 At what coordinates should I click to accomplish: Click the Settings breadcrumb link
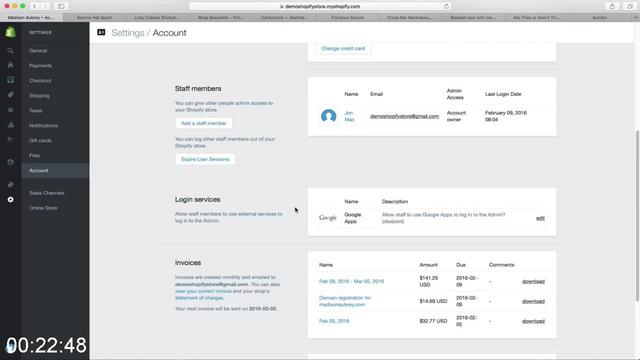tap(128, 33)
